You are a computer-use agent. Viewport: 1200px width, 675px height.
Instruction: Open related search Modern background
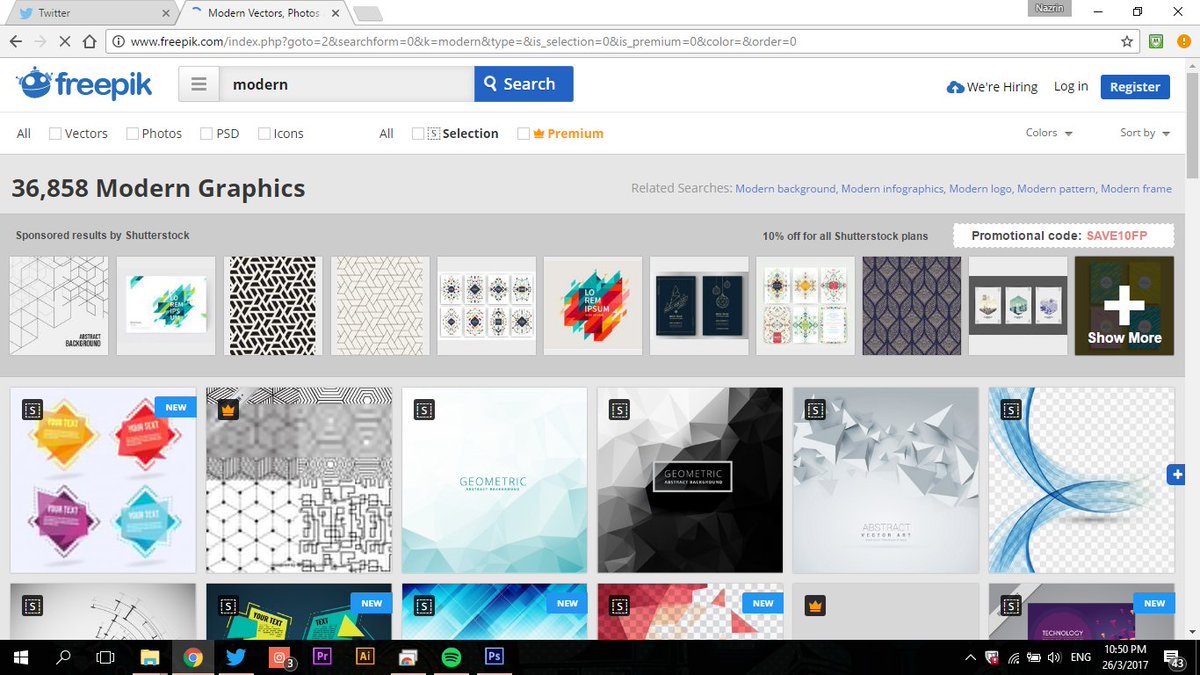coord(785,188)
